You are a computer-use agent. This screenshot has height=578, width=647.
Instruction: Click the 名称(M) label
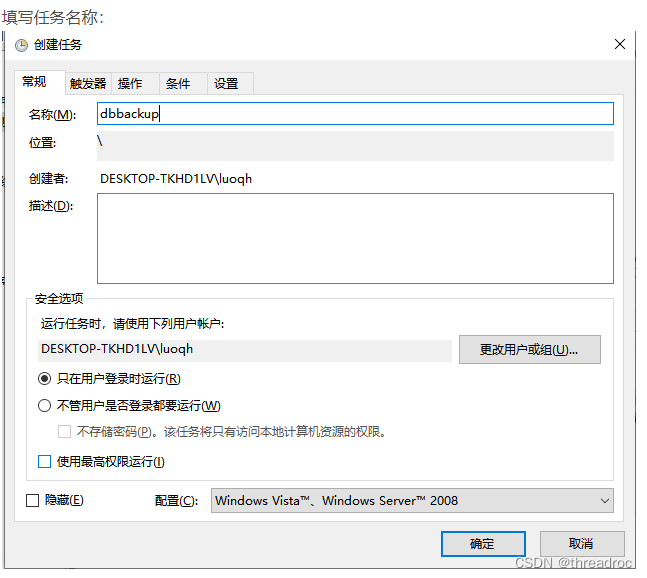coord(52,114)
